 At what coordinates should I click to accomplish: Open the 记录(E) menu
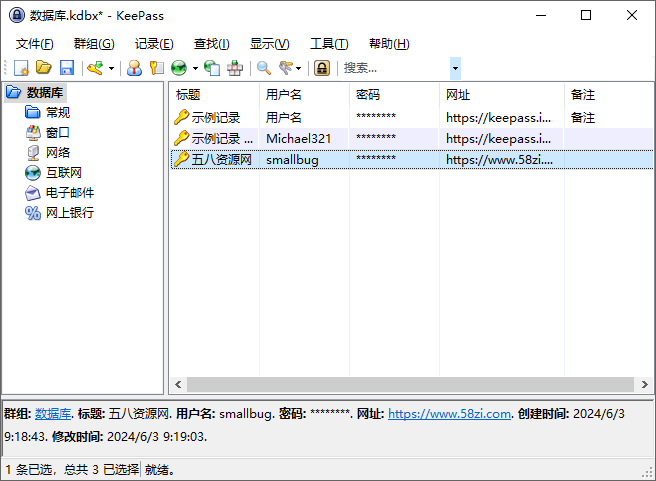tap(154, 44)
